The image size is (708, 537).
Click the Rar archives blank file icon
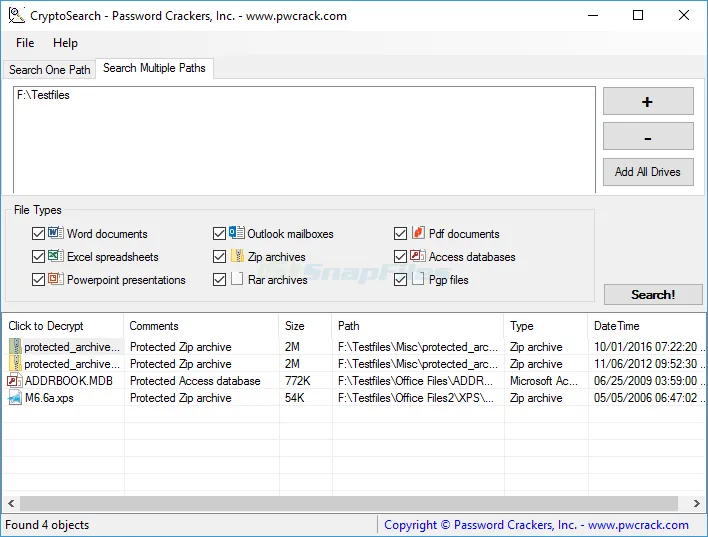point(237,279)
